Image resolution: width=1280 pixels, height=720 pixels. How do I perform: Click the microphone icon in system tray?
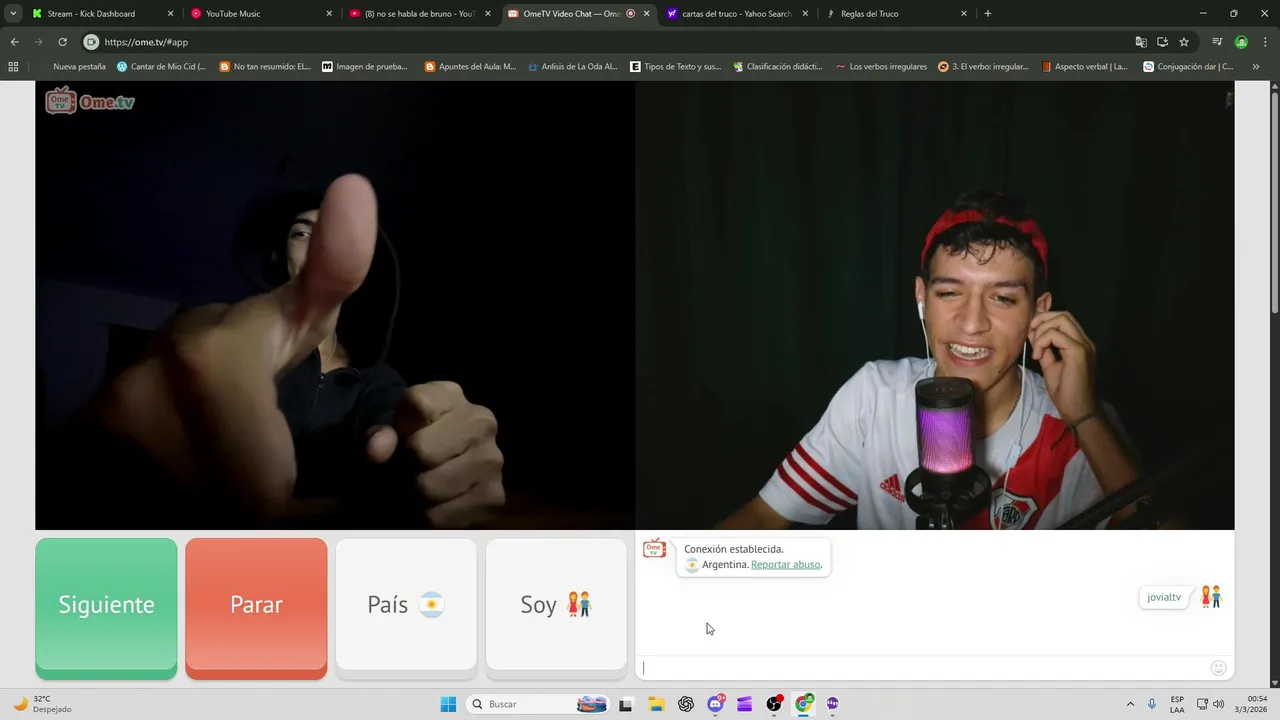[1153, 704]
